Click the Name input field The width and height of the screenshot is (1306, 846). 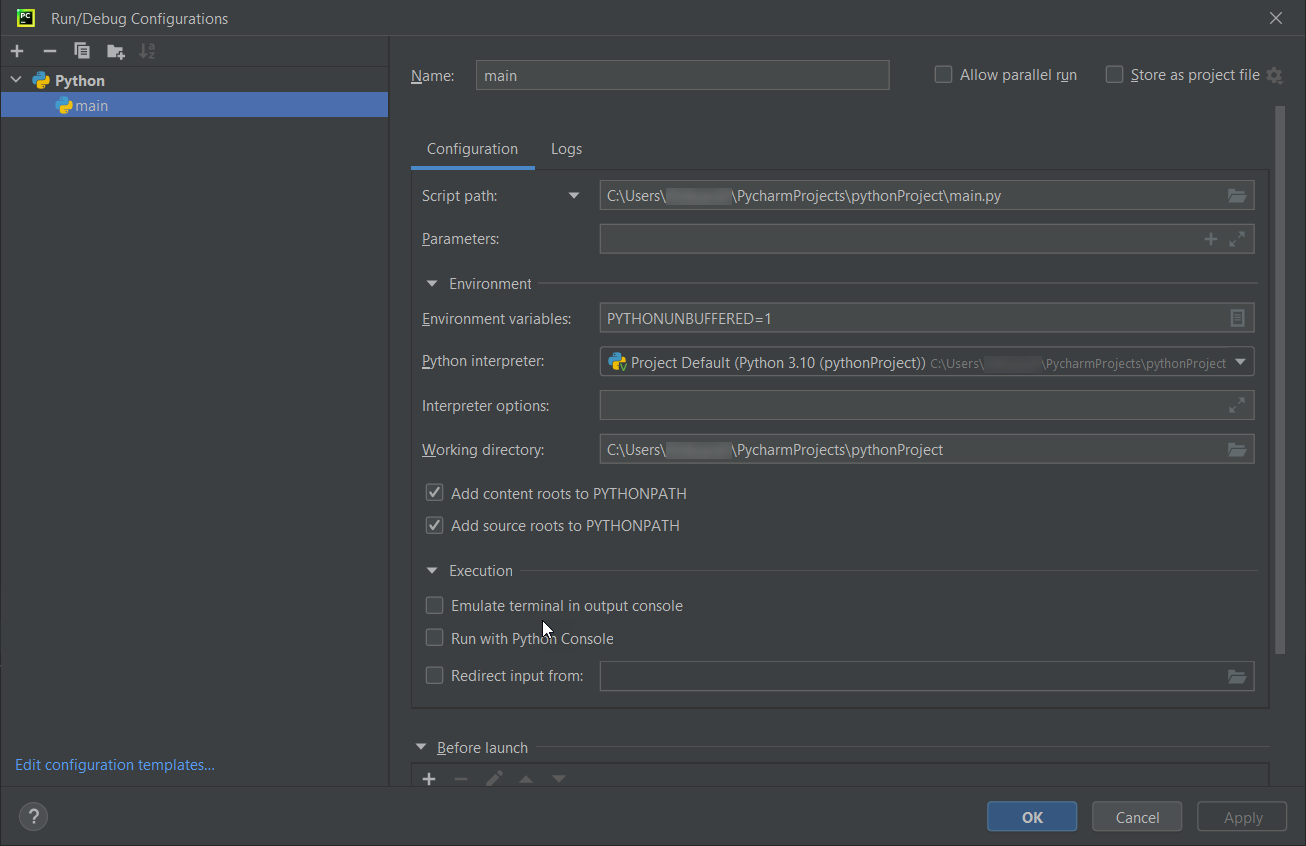(x=682, y=75)
